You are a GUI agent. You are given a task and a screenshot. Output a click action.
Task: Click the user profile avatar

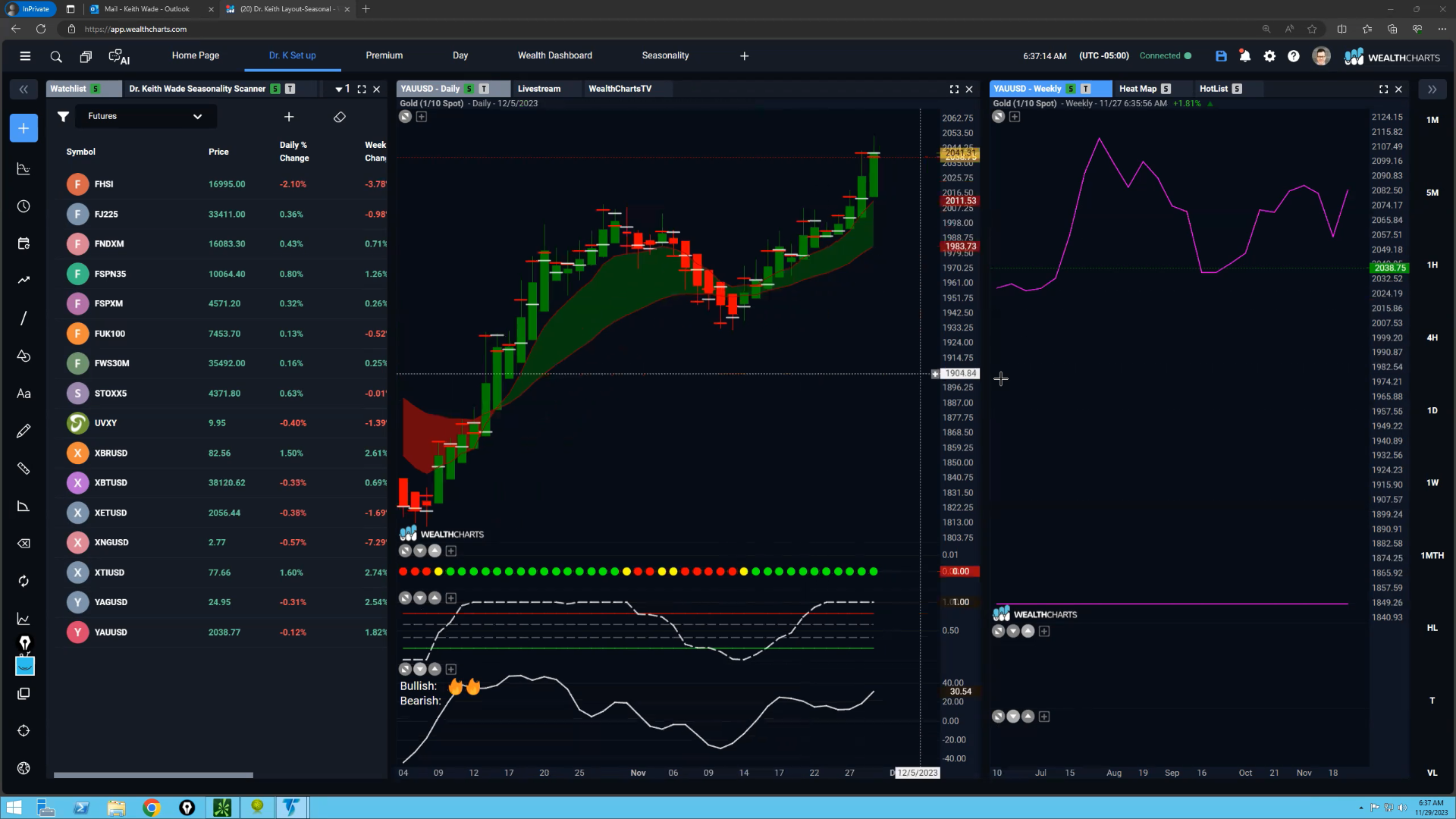point(1321,56)
